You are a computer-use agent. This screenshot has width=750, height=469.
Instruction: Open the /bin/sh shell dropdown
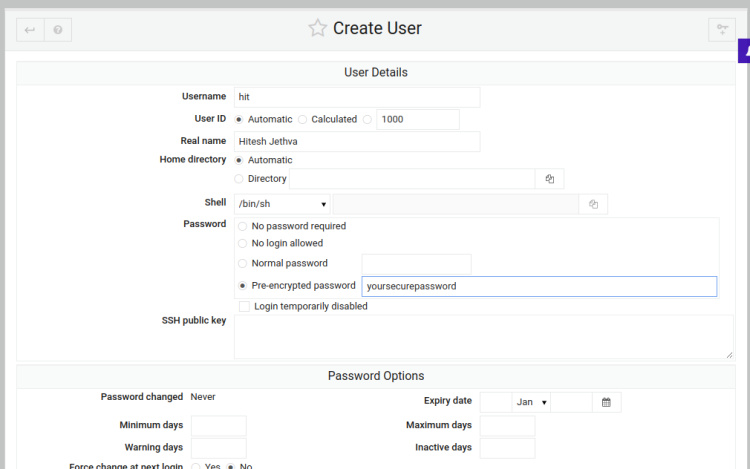coord(282,204)
